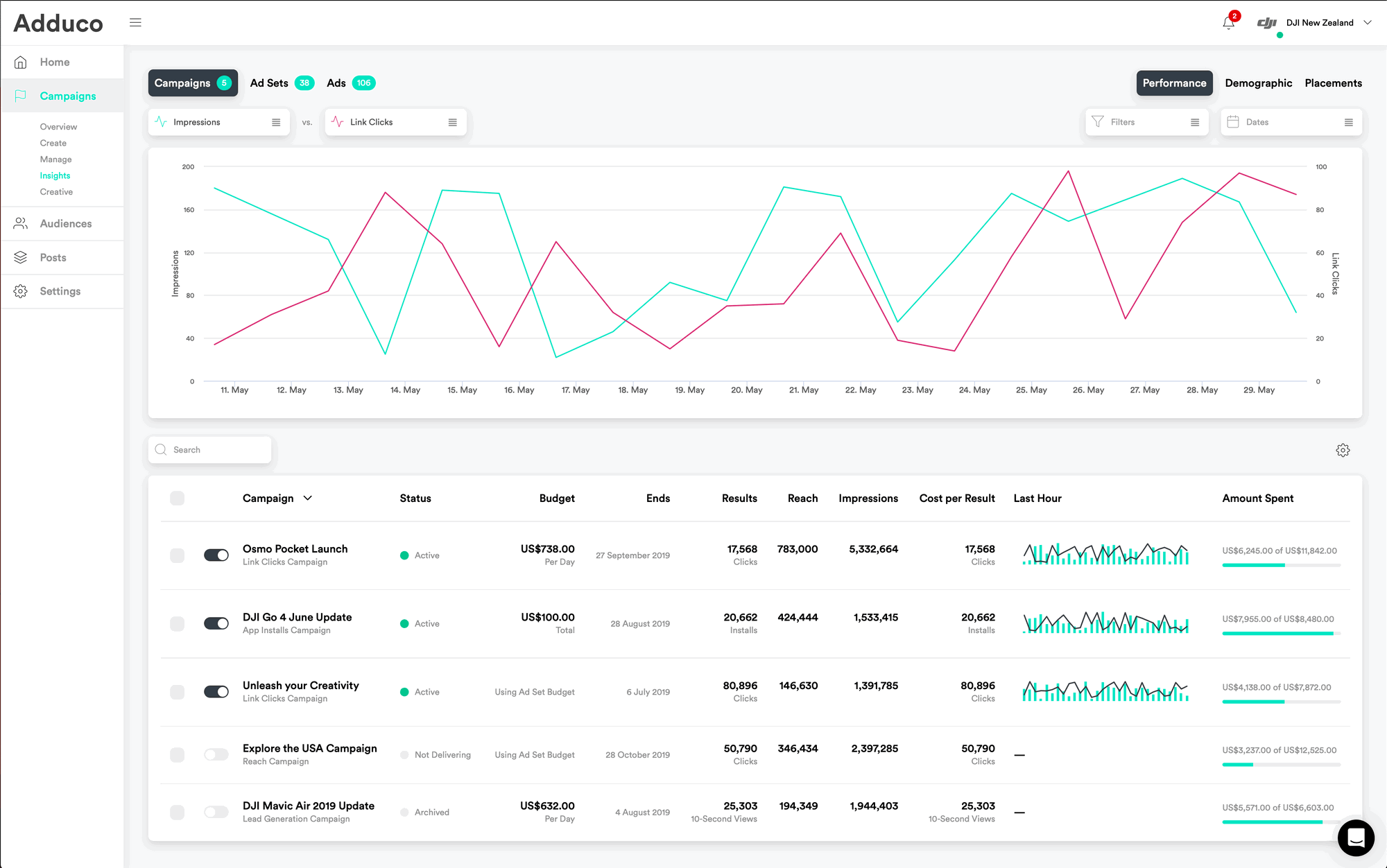Screen dimensions: 1387x868
Task: Open the Dates dropdown
Action: click(1291, 122)
